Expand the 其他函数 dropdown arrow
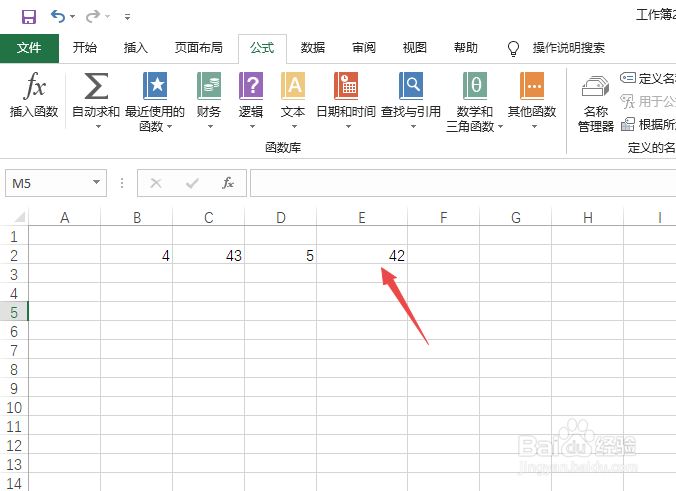The width and height of the screenshot is (676, 491). pos(534,126)
